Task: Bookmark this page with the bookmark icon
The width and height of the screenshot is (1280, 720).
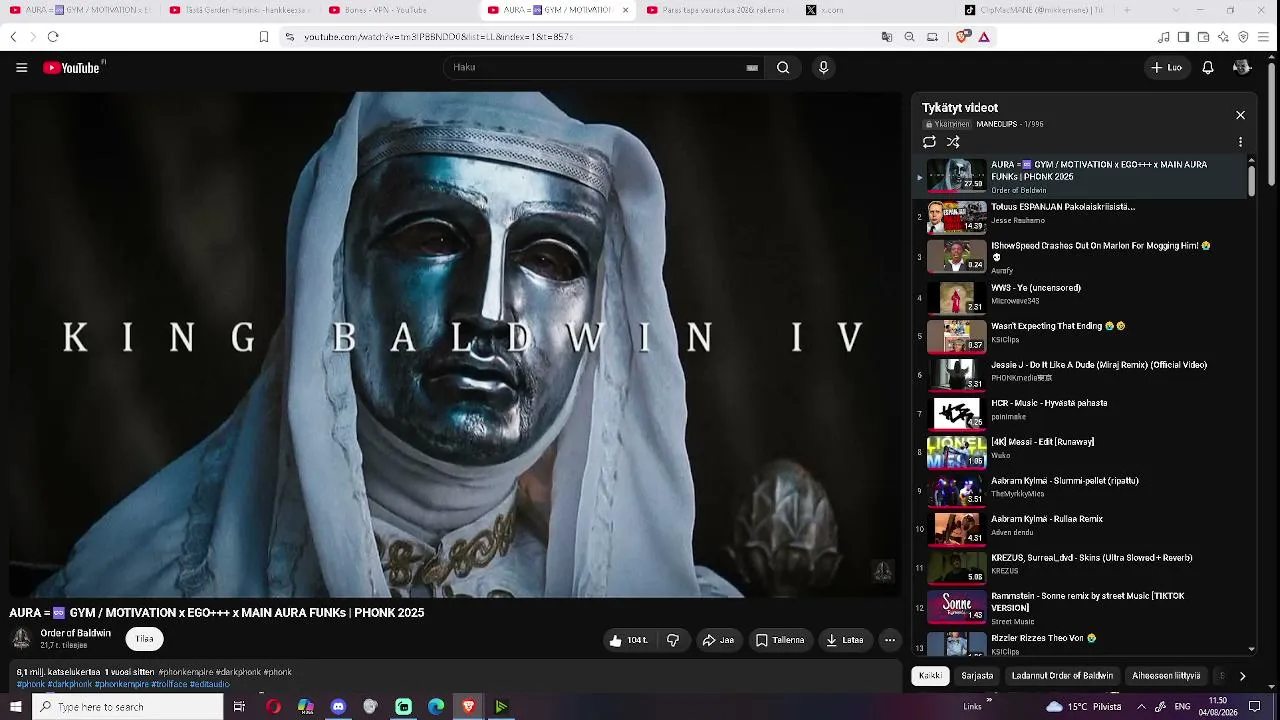Action: [x=264, y=37]
